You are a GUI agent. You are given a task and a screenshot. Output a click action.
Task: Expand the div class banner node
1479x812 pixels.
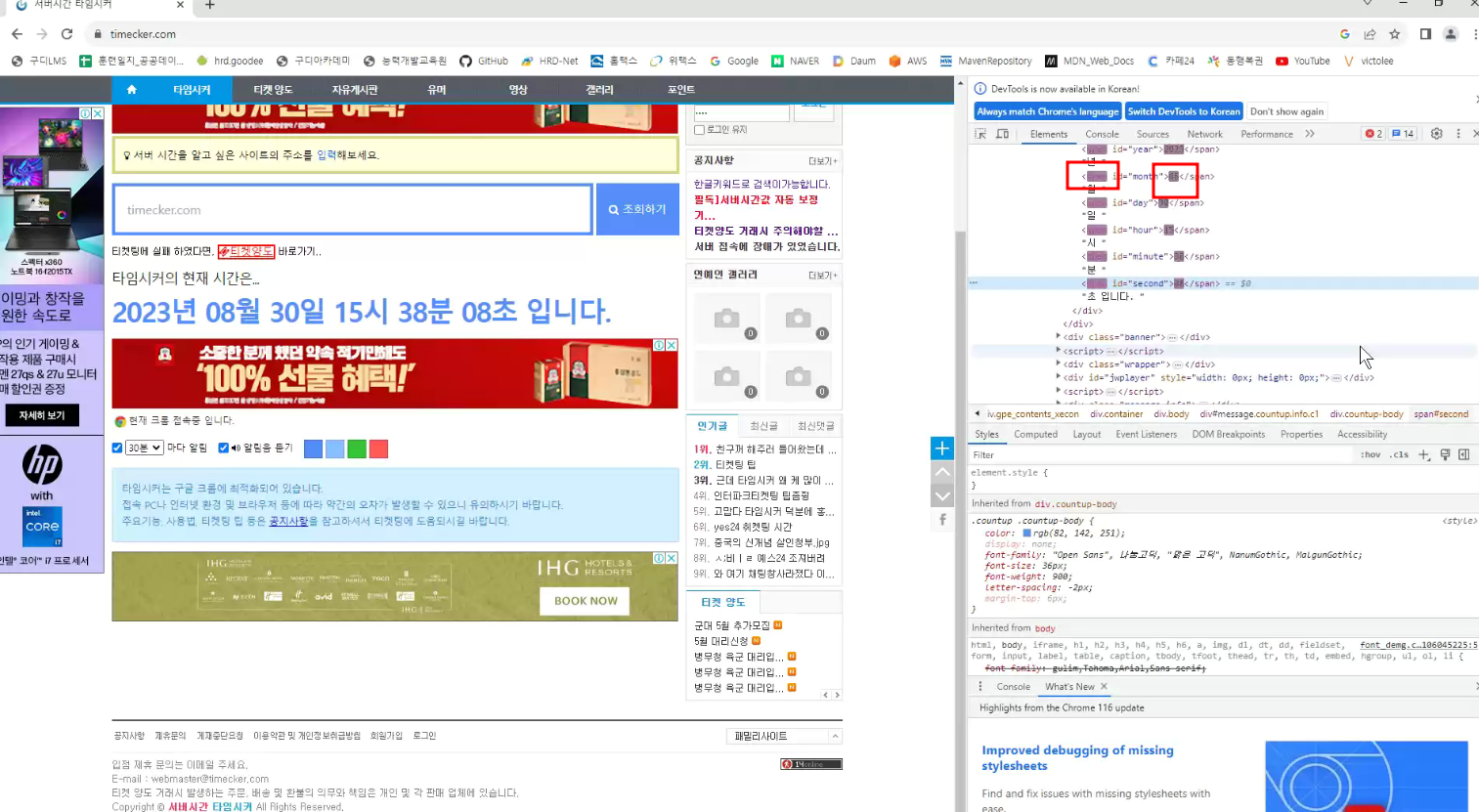1059,337
